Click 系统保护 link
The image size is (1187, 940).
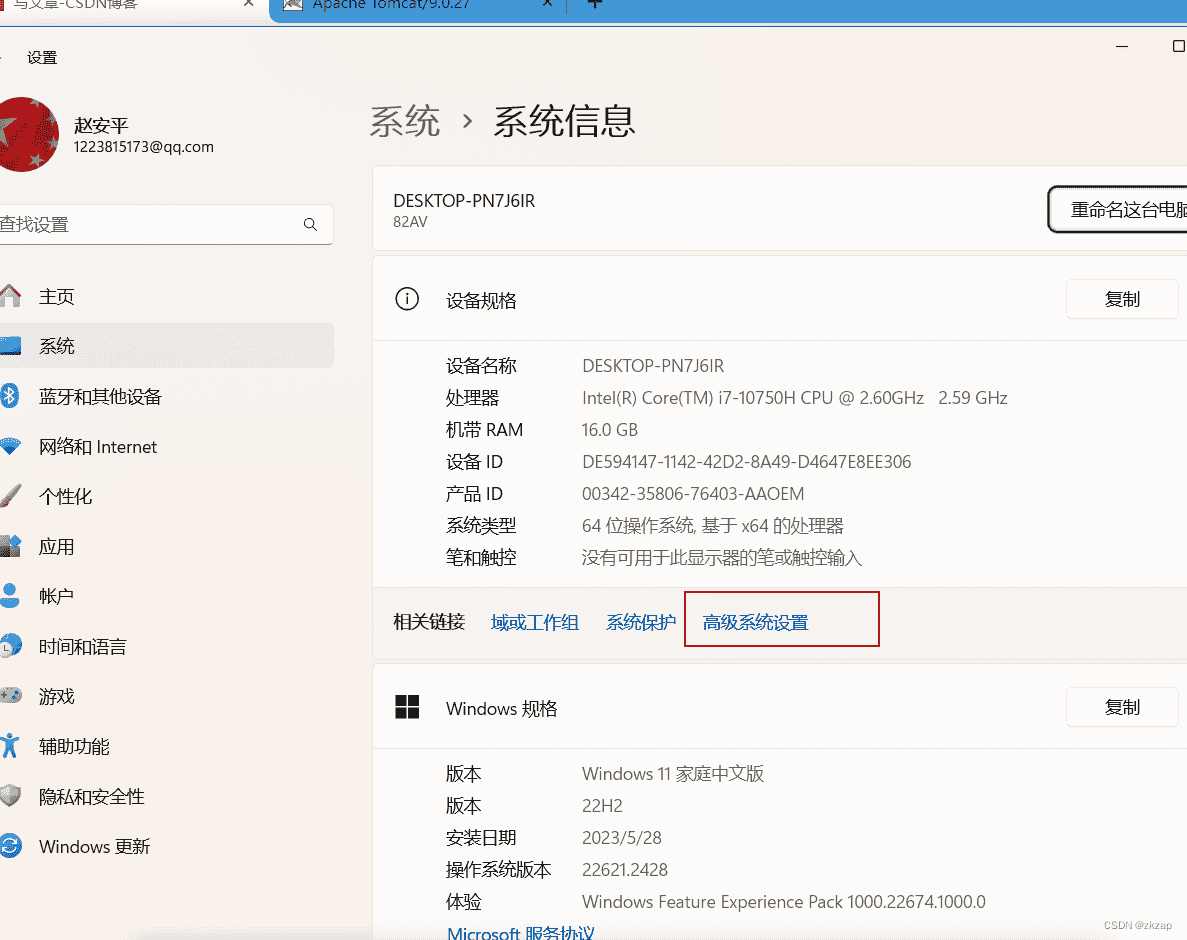640,622
